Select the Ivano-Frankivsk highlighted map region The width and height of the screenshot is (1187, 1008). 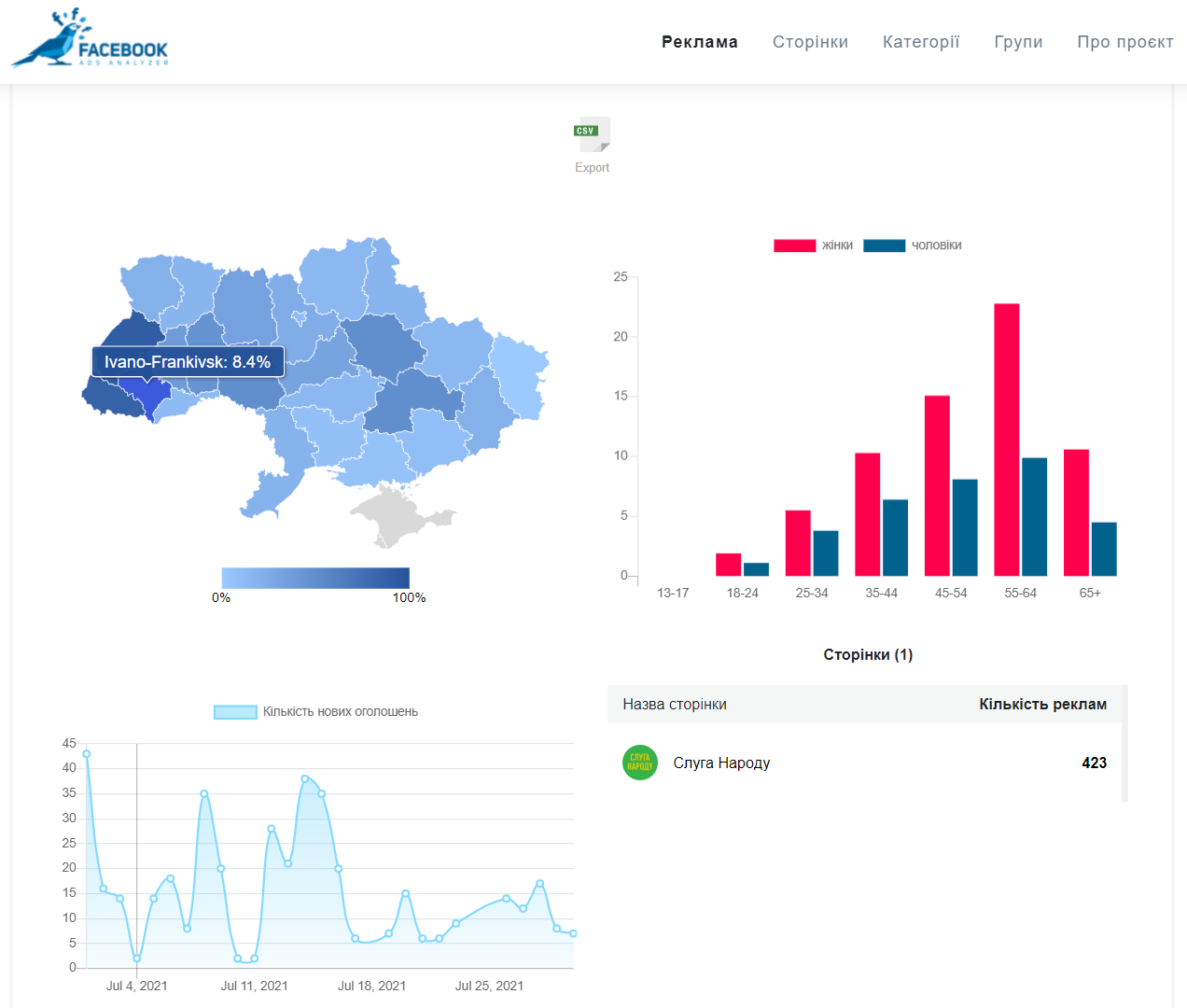(147, 394)
